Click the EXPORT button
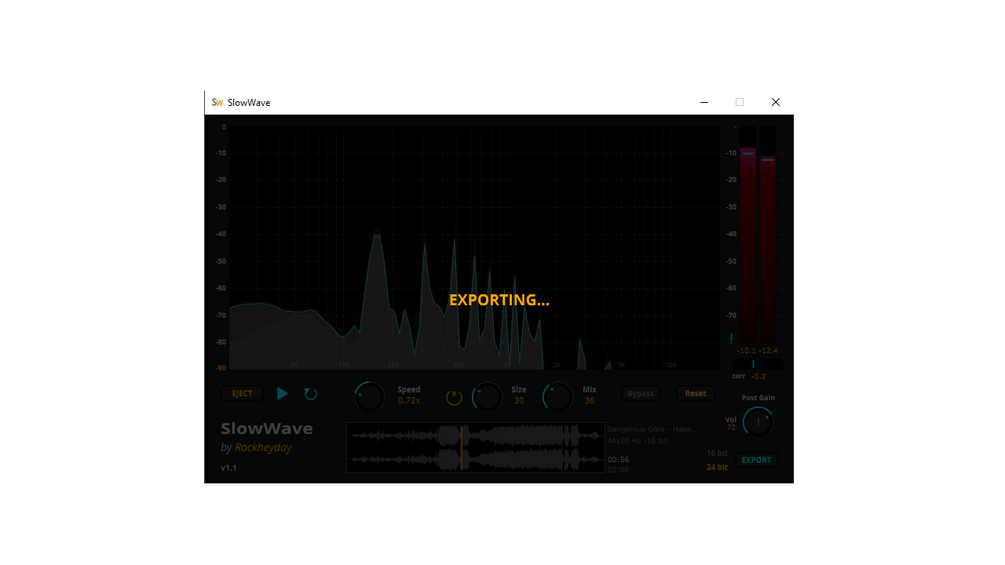 coord(756,460)
